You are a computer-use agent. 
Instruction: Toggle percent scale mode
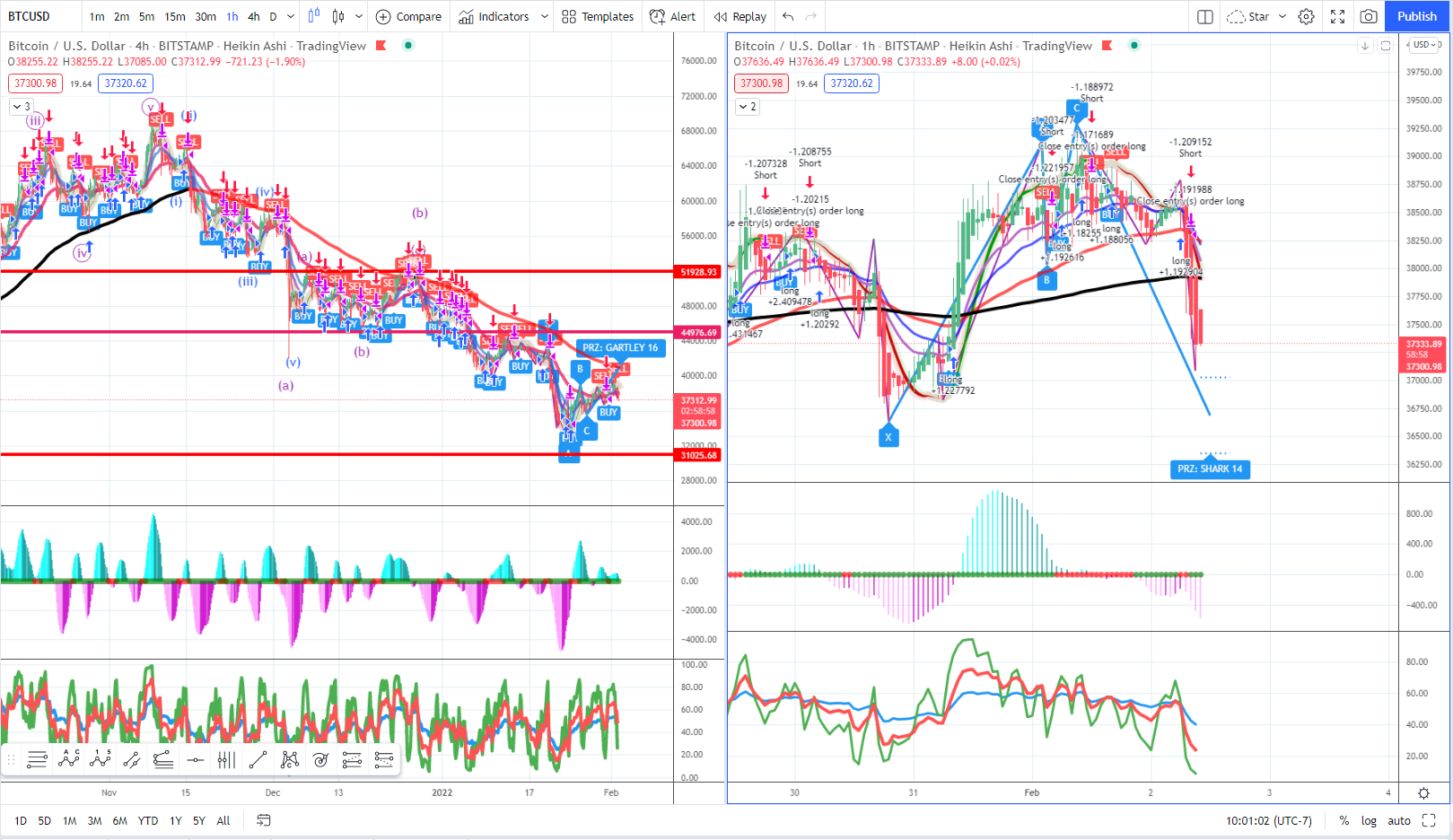1344,820
